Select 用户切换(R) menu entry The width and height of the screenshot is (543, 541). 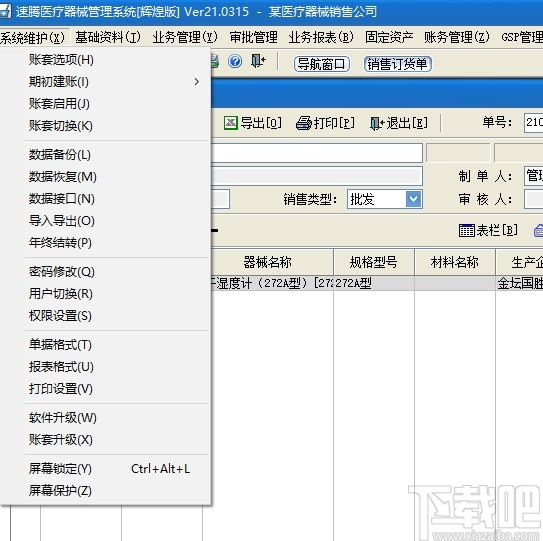tap(106, 294)
